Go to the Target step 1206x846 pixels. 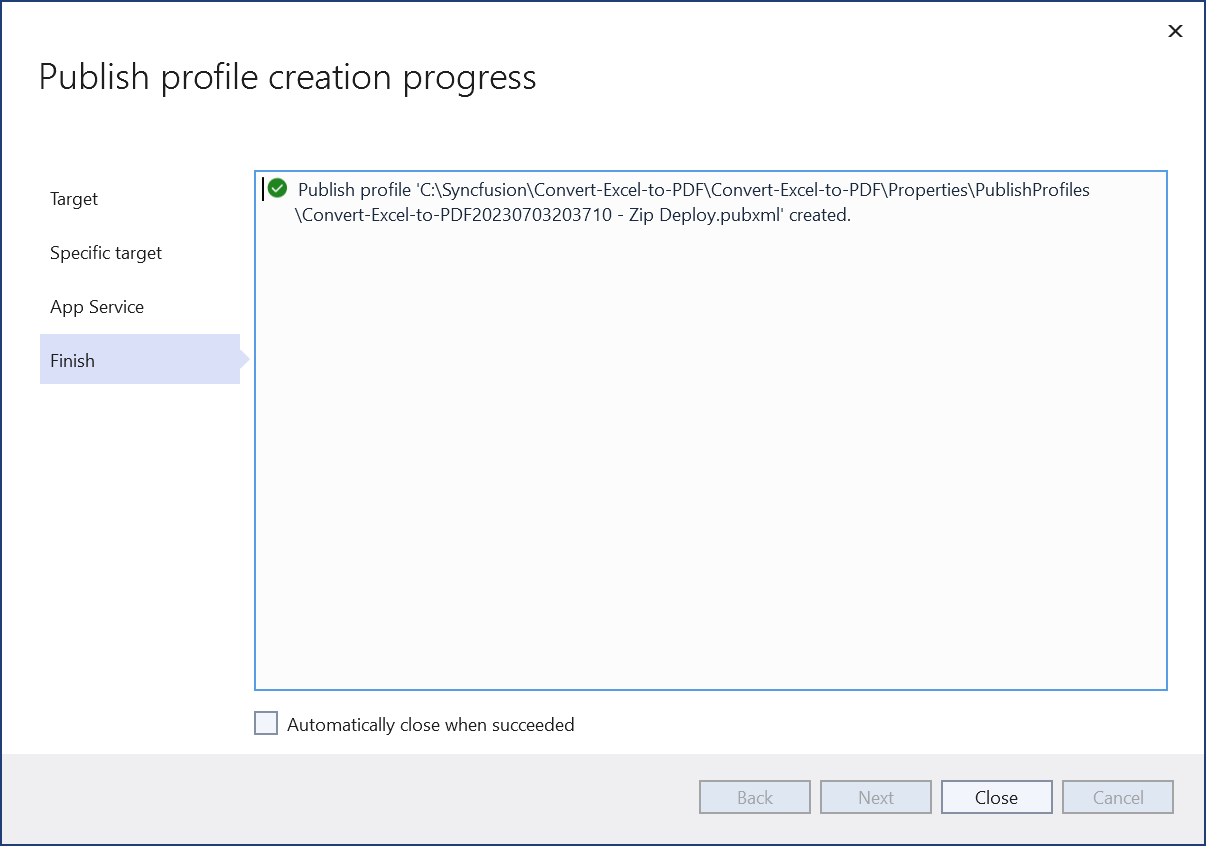(74, 199)
